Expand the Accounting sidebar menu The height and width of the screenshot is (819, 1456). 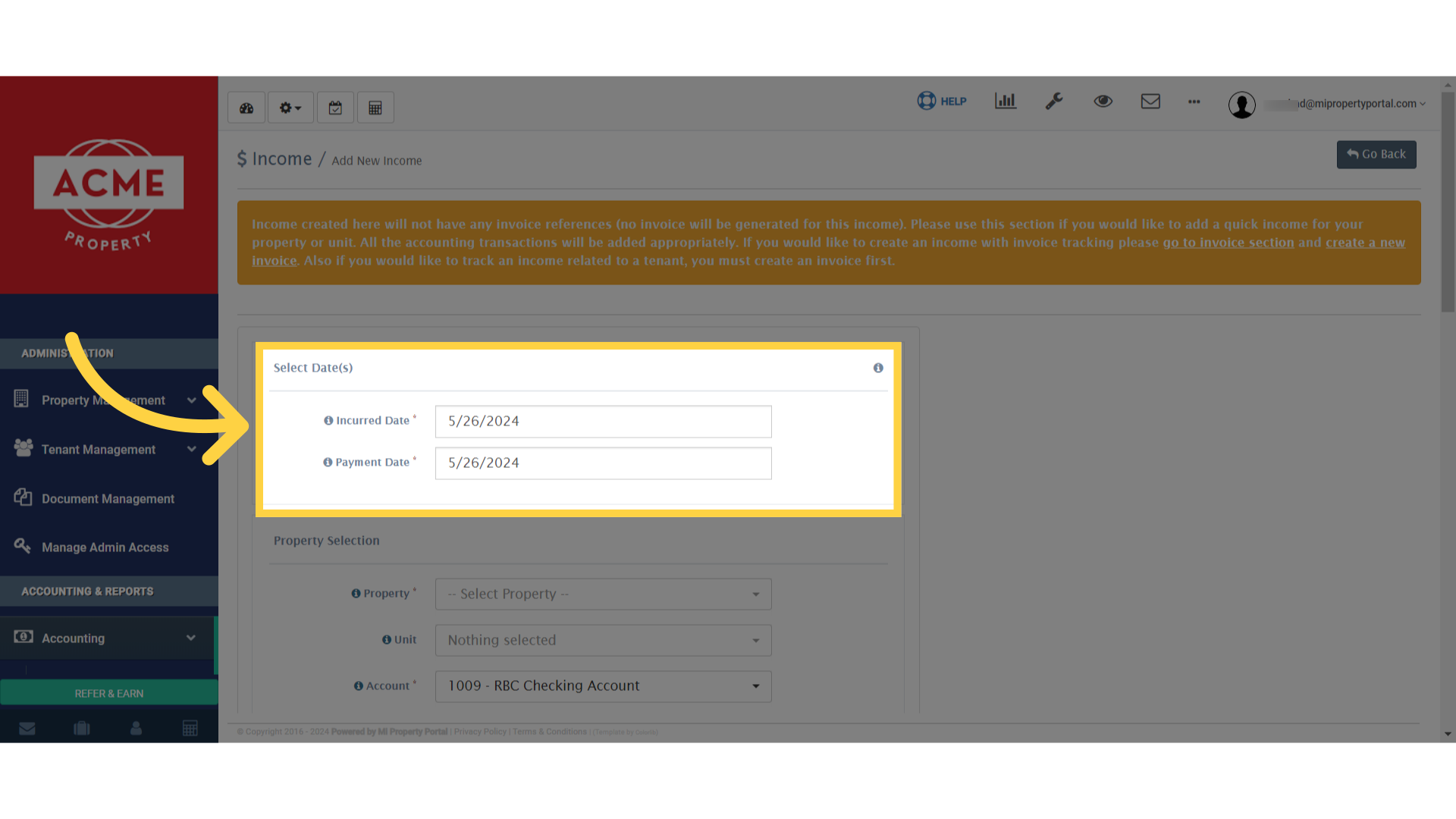pyautogui.click(x=108, y=638)
